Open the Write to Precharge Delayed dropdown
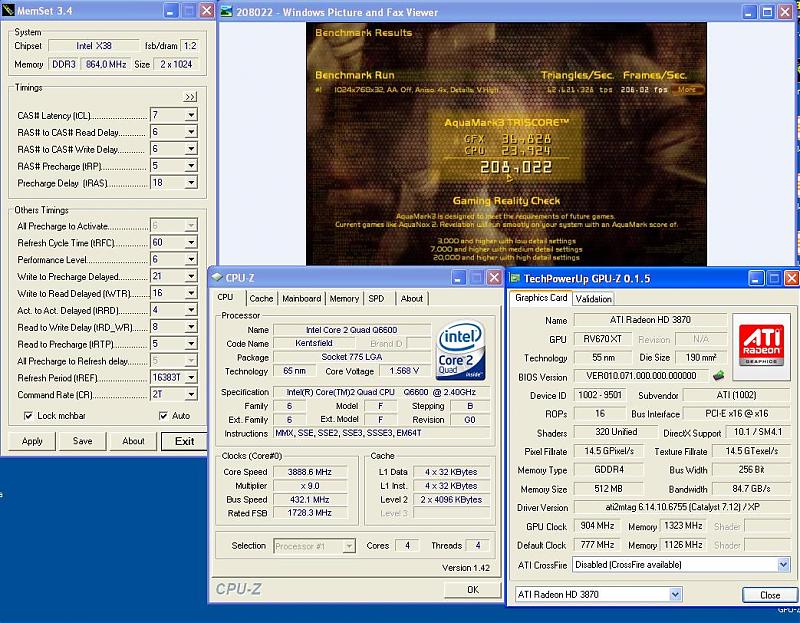 pyautogui.click(x=191, y=276)
